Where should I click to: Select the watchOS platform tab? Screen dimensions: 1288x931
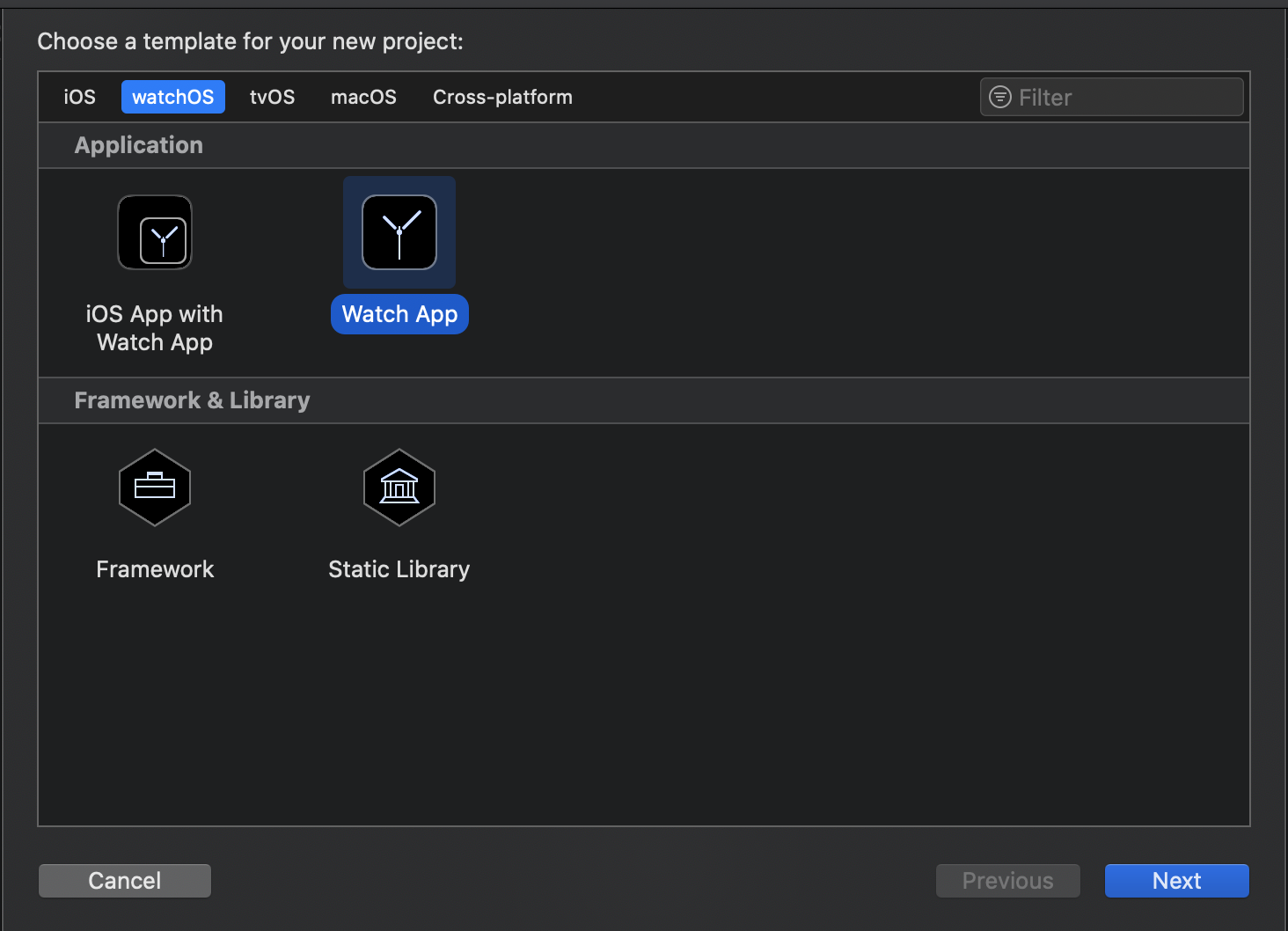tap(173, 97)
